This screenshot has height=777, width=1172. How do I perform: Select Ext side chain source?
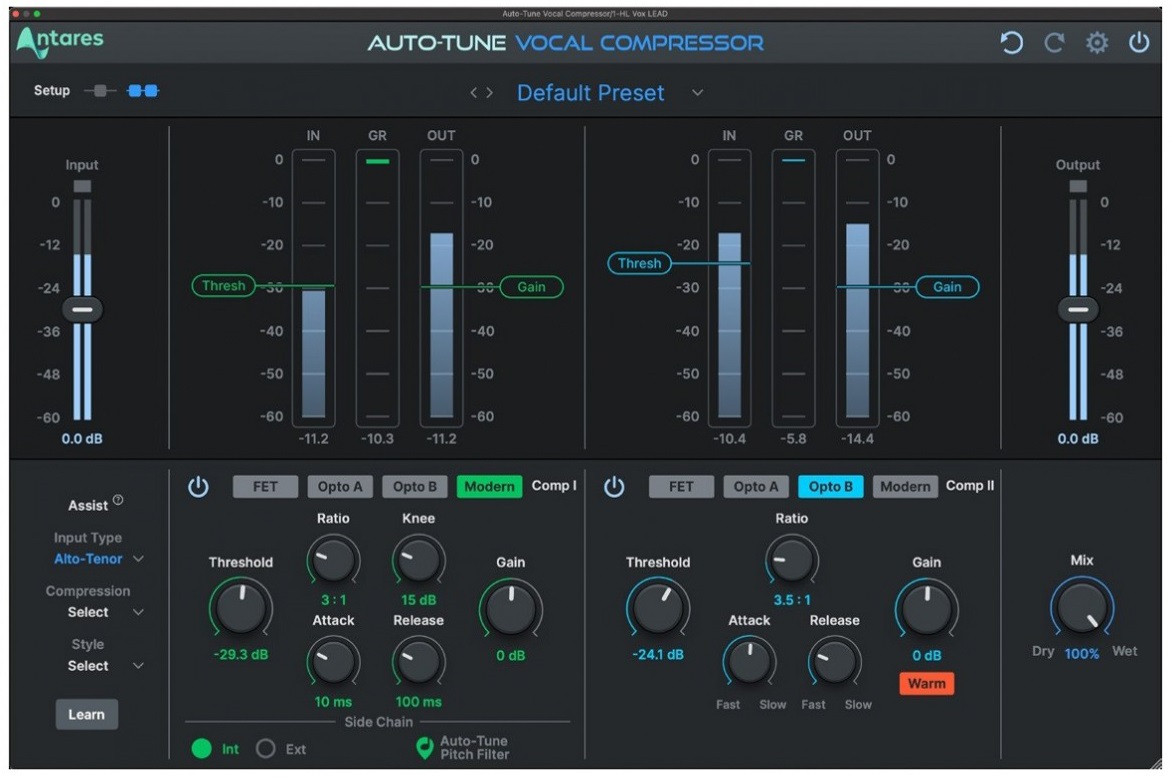pos(265,749)
